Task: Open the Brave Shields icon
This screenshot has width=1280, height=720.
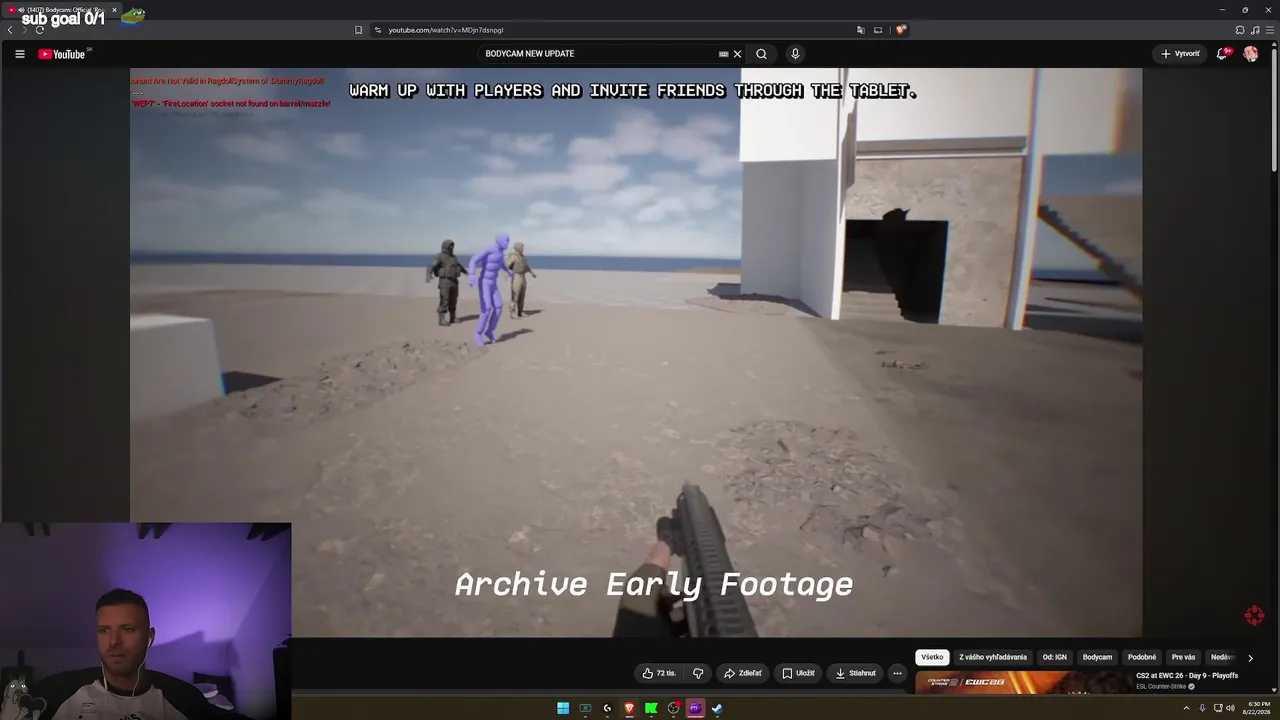Action: [x=900, y=30]
